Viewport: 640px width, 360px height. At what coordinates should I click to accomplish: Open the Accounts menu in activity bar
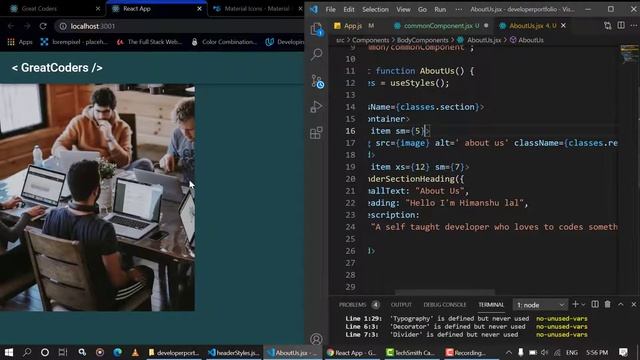click(x=316, y=339)
